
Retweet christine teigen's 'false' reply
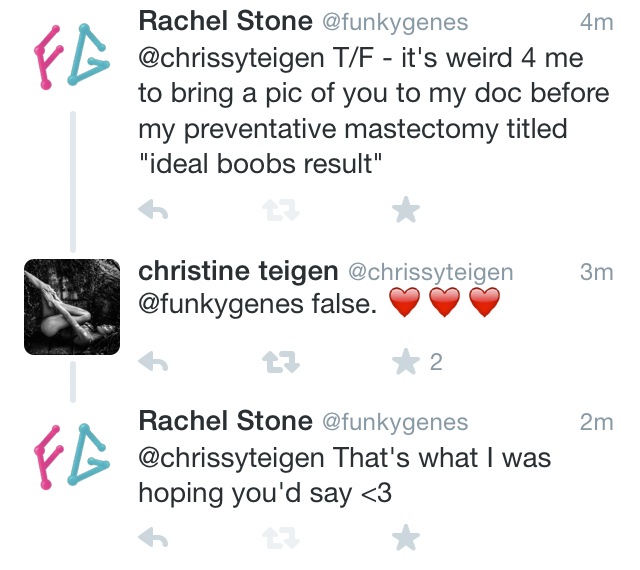tap(277, 362)
